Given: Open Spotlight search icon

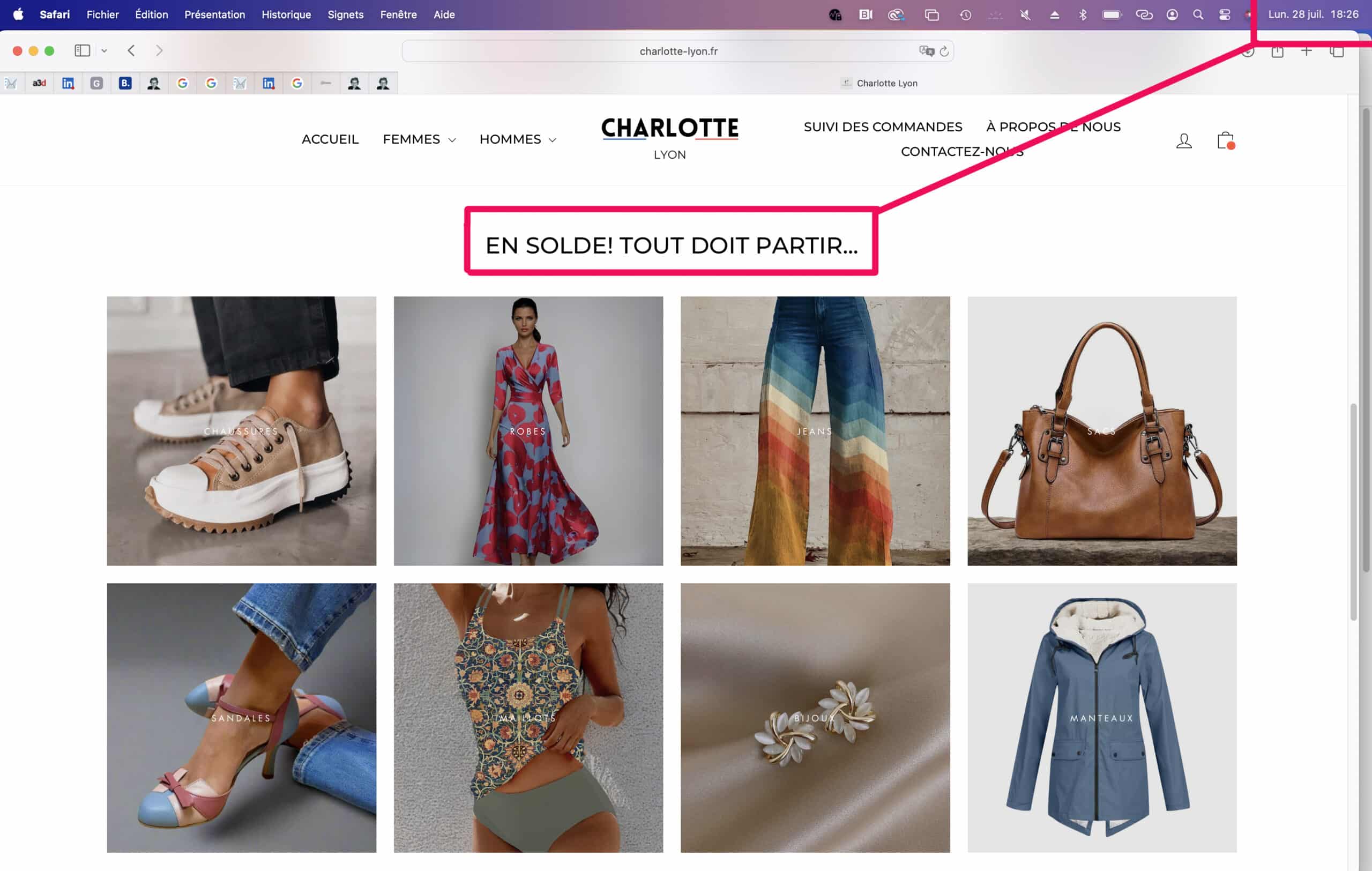Looking at the screenshot, I should 1198,15.
